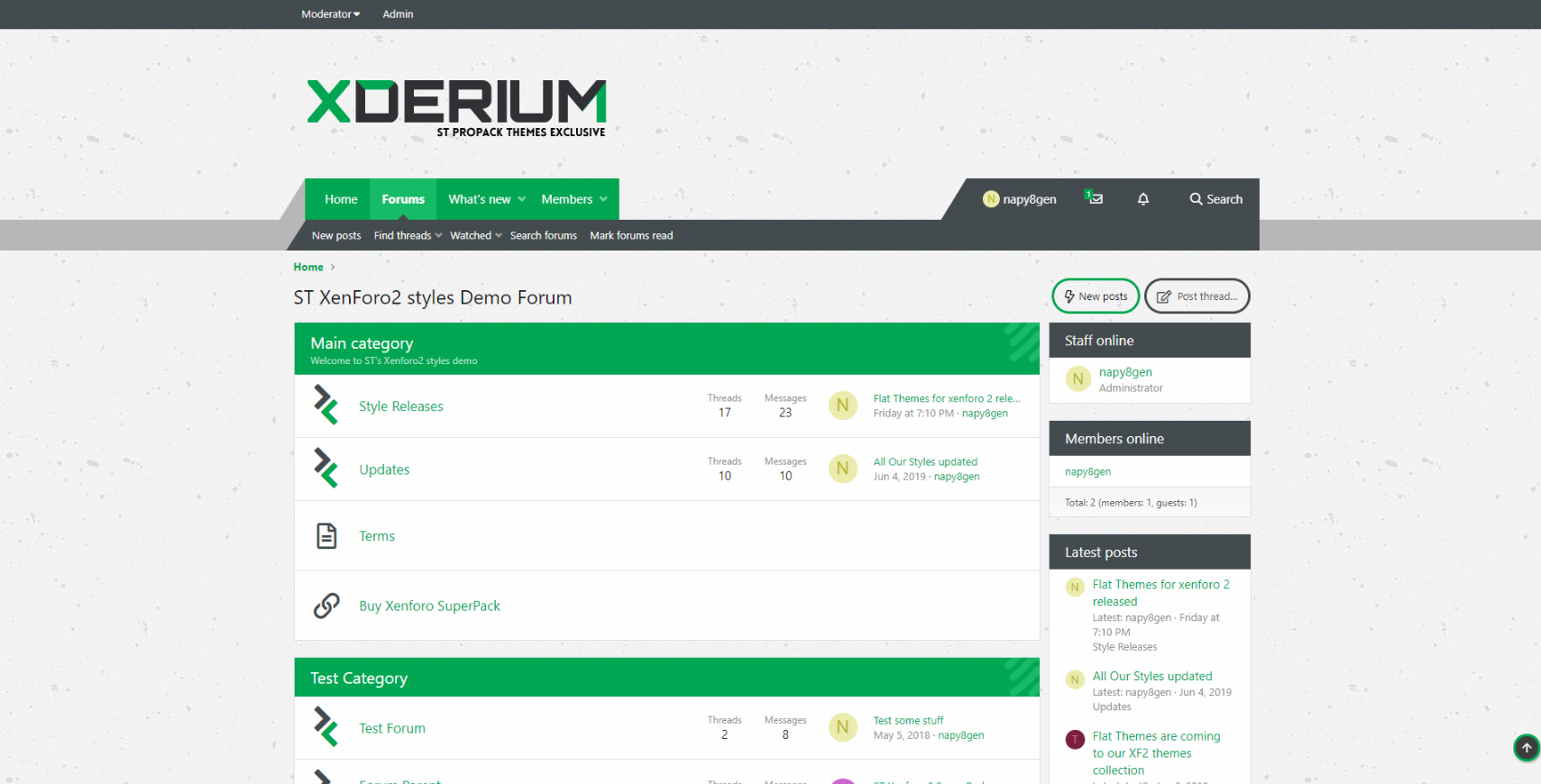This screenshot has height=784, width=1541.
Task: Open Flat Themes for xenforo 2 released post
Action: pyautogui.click(x=1161, y=593)
